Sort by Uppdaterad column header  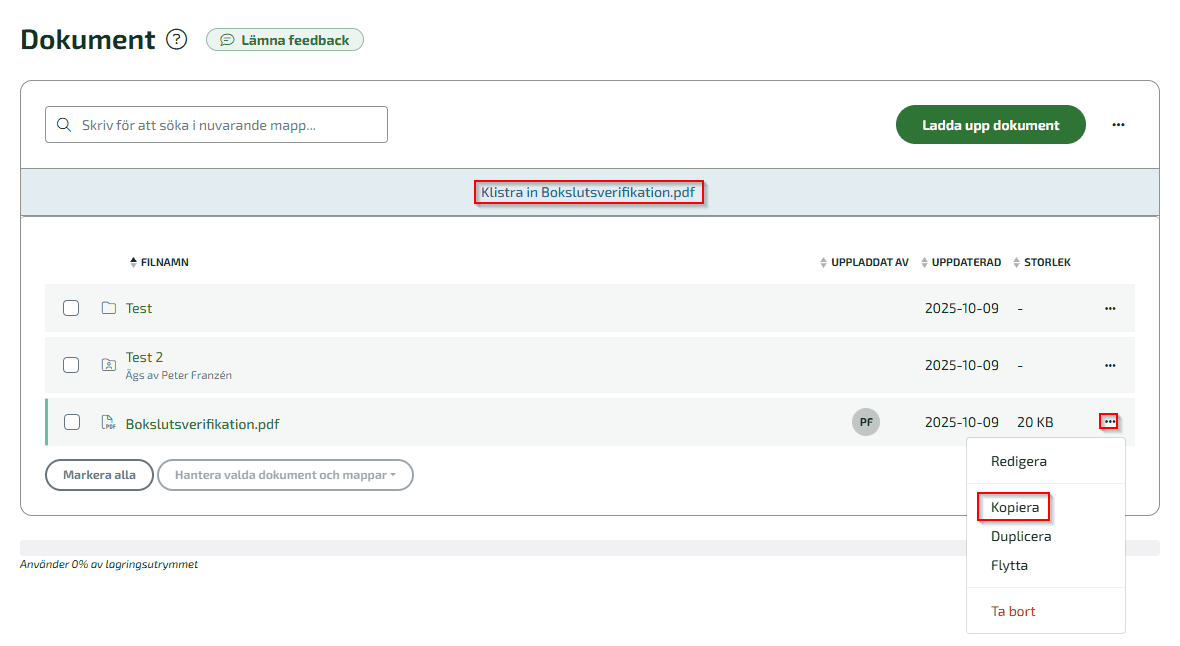click(x=965, y=263)
